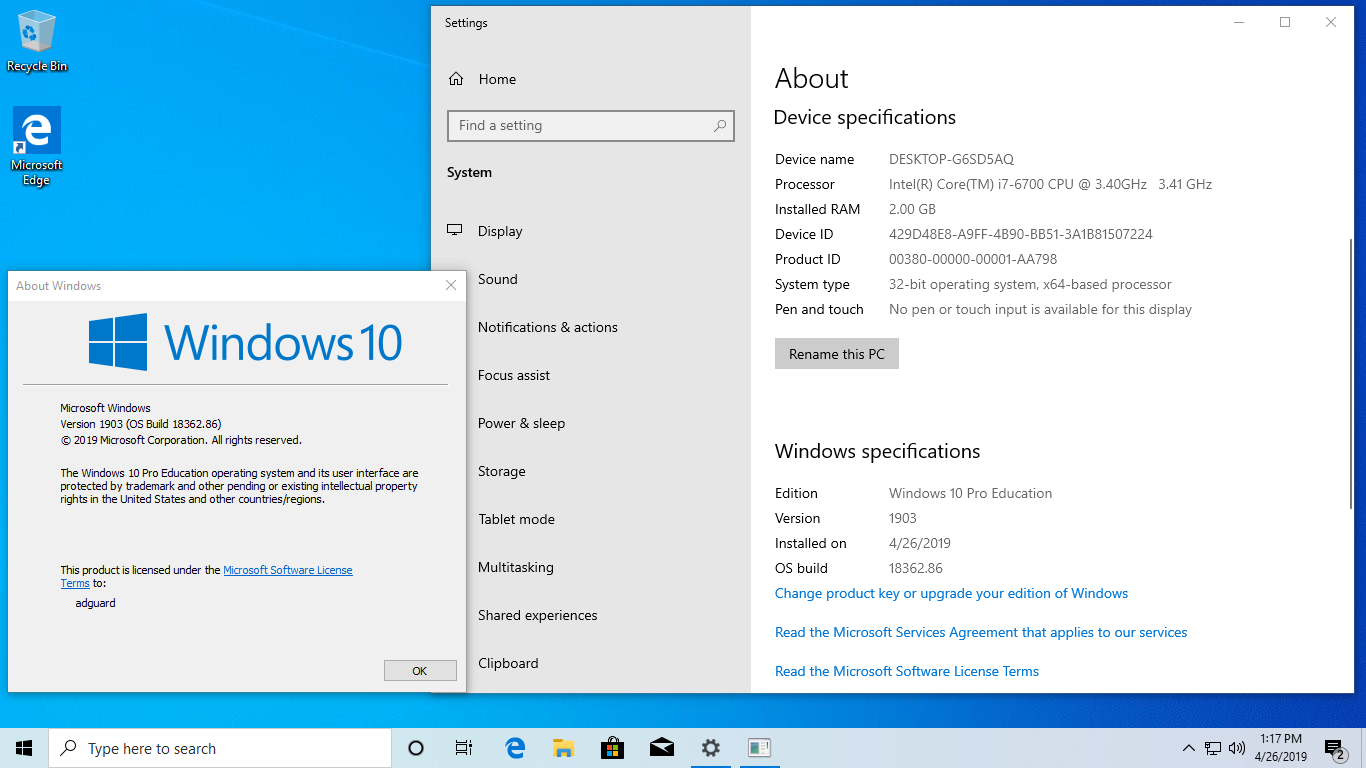Screen dimensions: 1366x768
Task: Click the taskbar clock showing 1:17 PM
Action: (1281, 748)
